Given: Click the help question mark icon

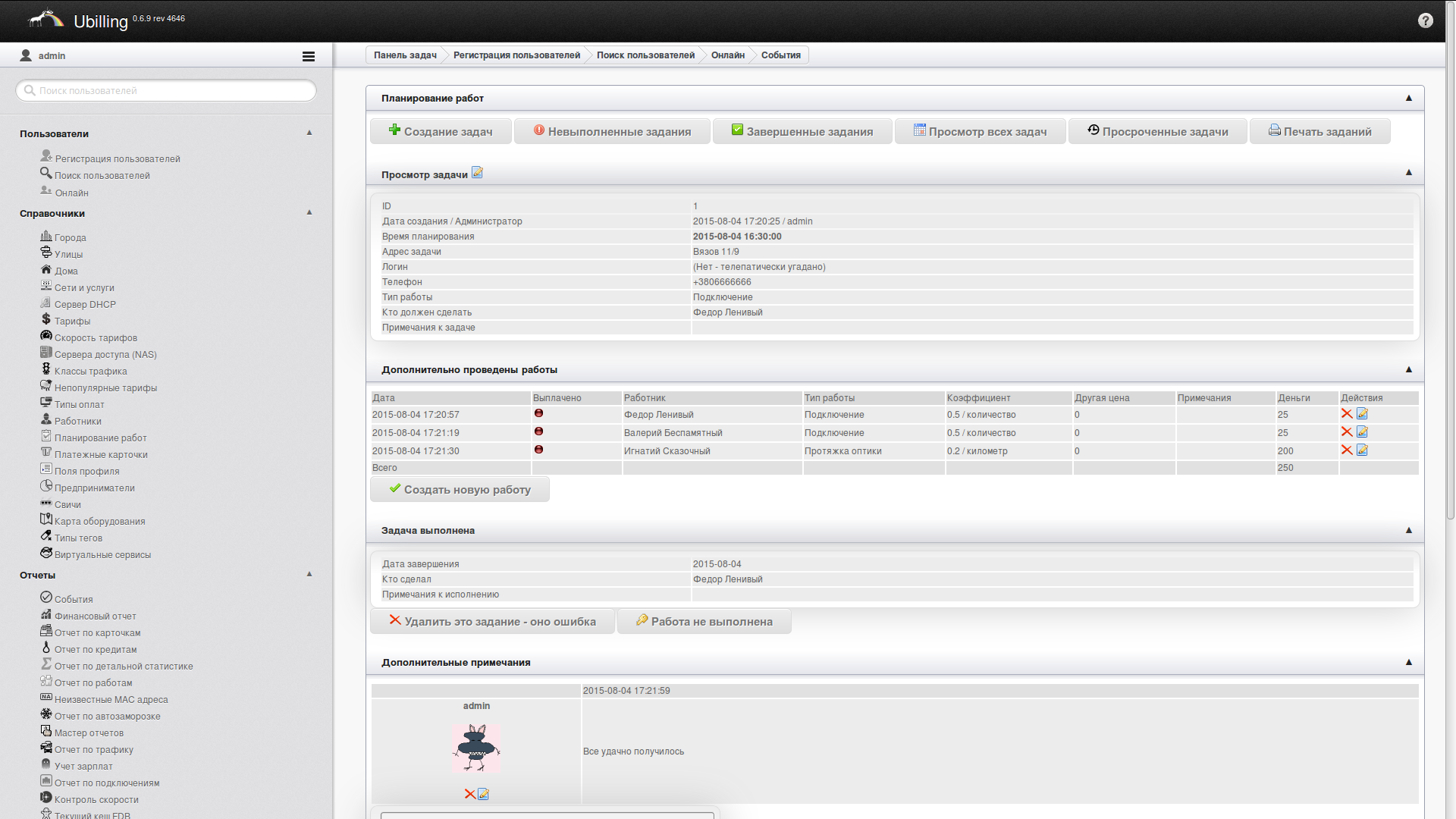Looking at the screenshot, I should [1425, 20].
